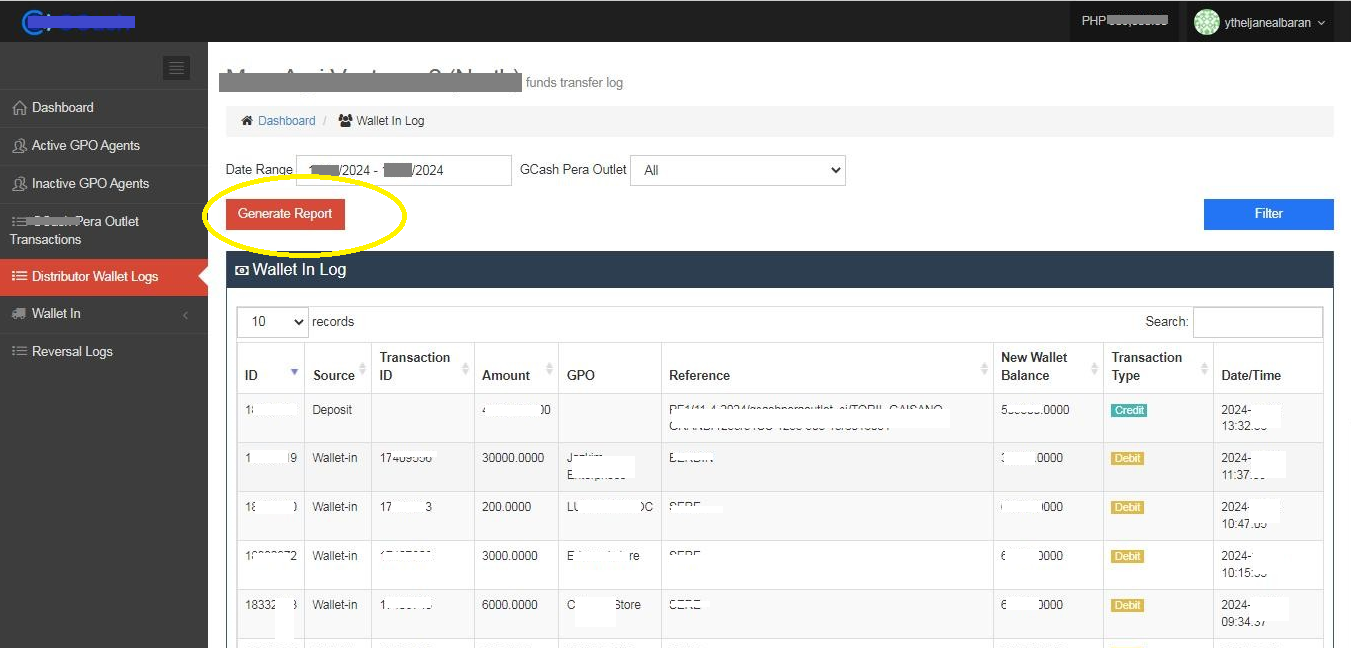1351x648 pixels.
Task: Click Debit badge in 200.0000 row
Action: pyautogui.click(x=1127, y=507)
